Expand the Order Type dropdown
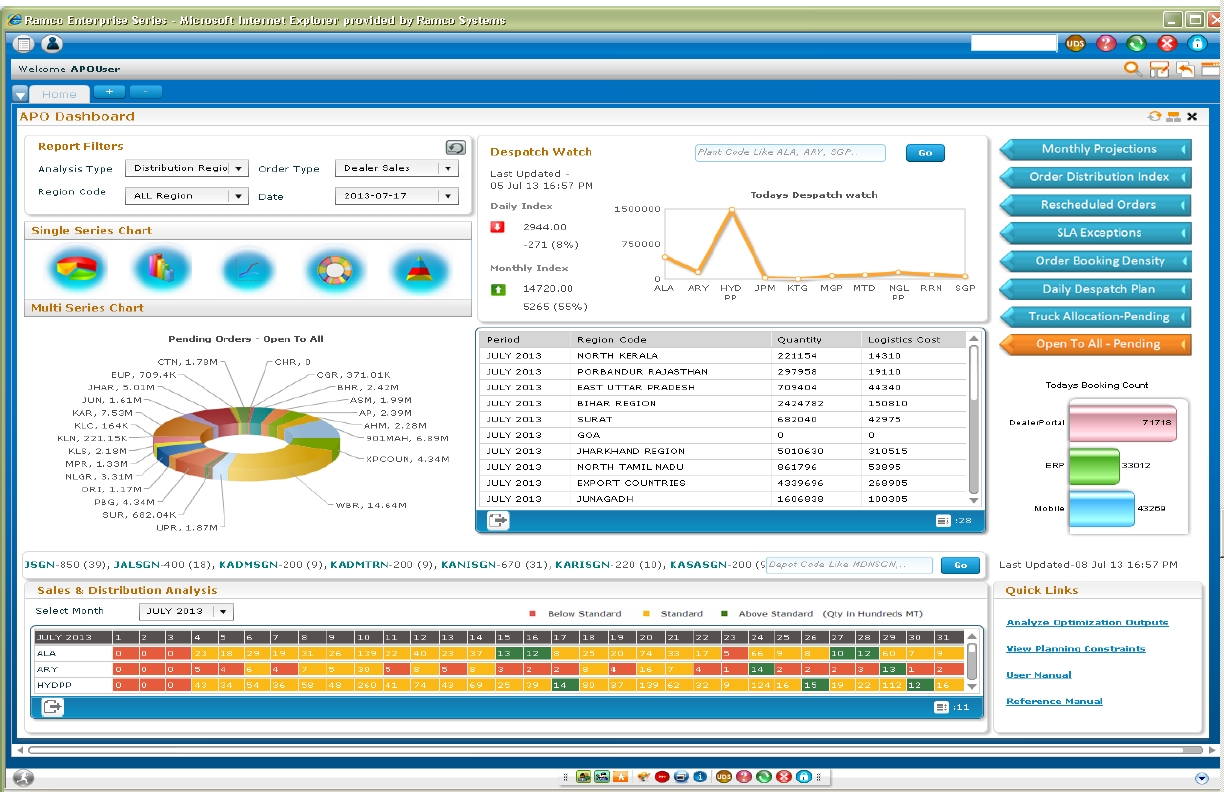The height and width of the screenshot is (792, 1224). (x=448, y=169)
